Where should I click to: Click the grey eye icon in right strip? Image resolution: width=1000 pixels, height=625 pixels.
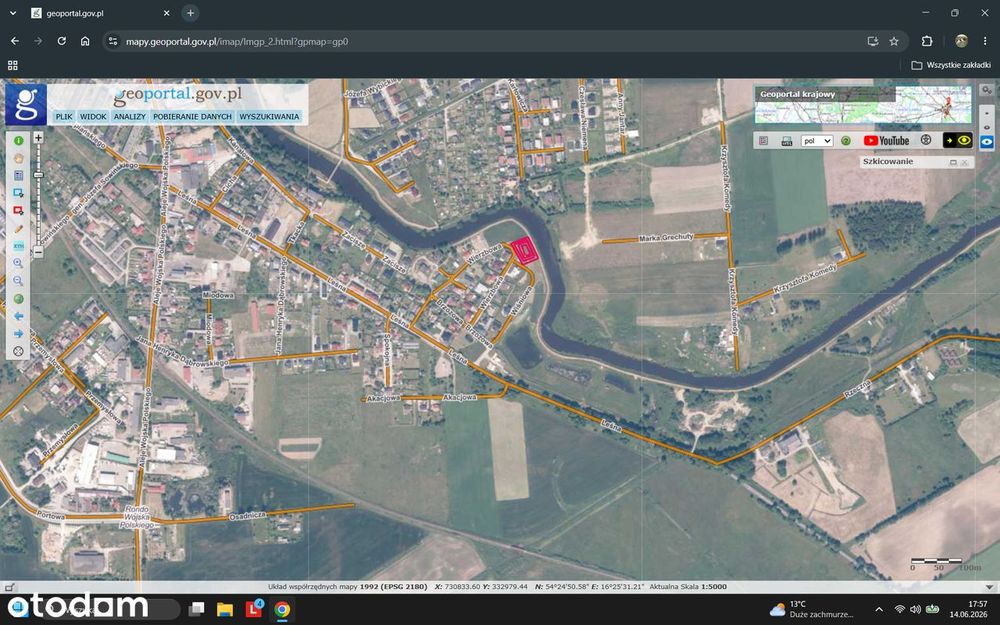(987, 128)
